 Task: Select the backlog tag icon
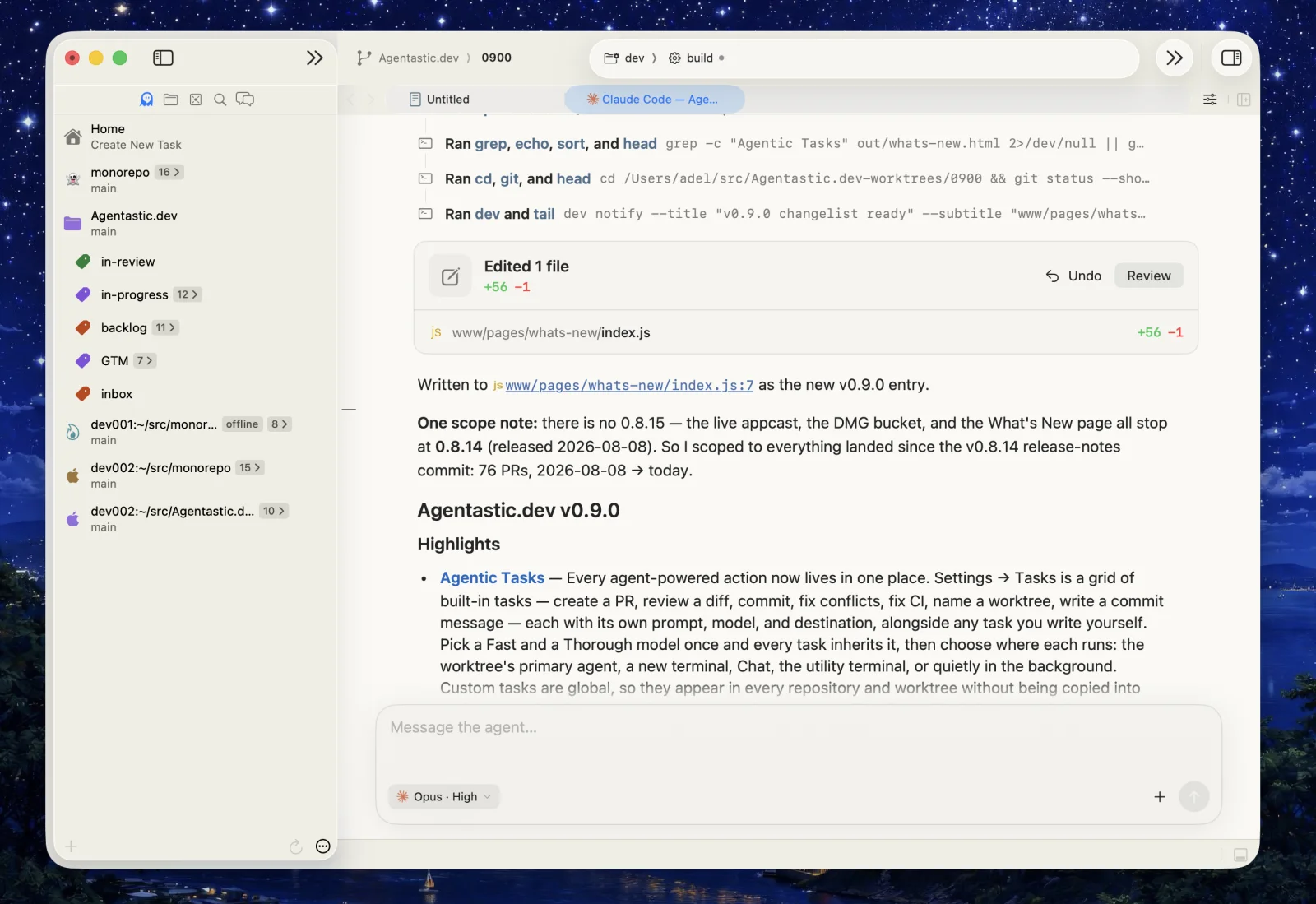point(83,327)
